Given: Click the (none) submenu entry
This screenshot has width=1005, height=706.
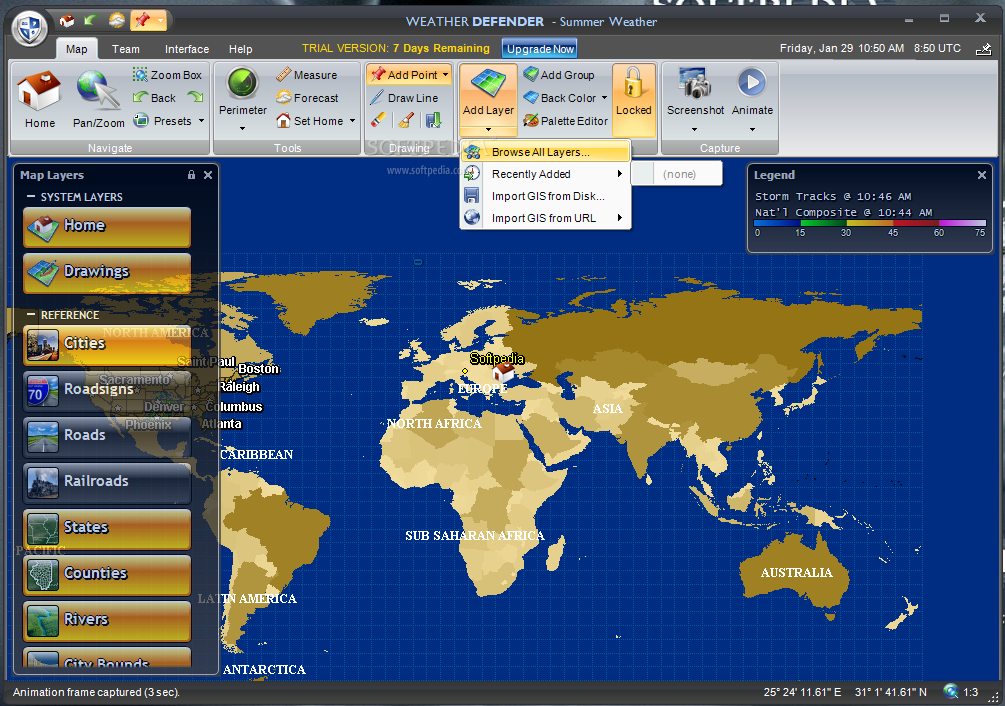Looking at the screenshot, I should pos(677,174).
